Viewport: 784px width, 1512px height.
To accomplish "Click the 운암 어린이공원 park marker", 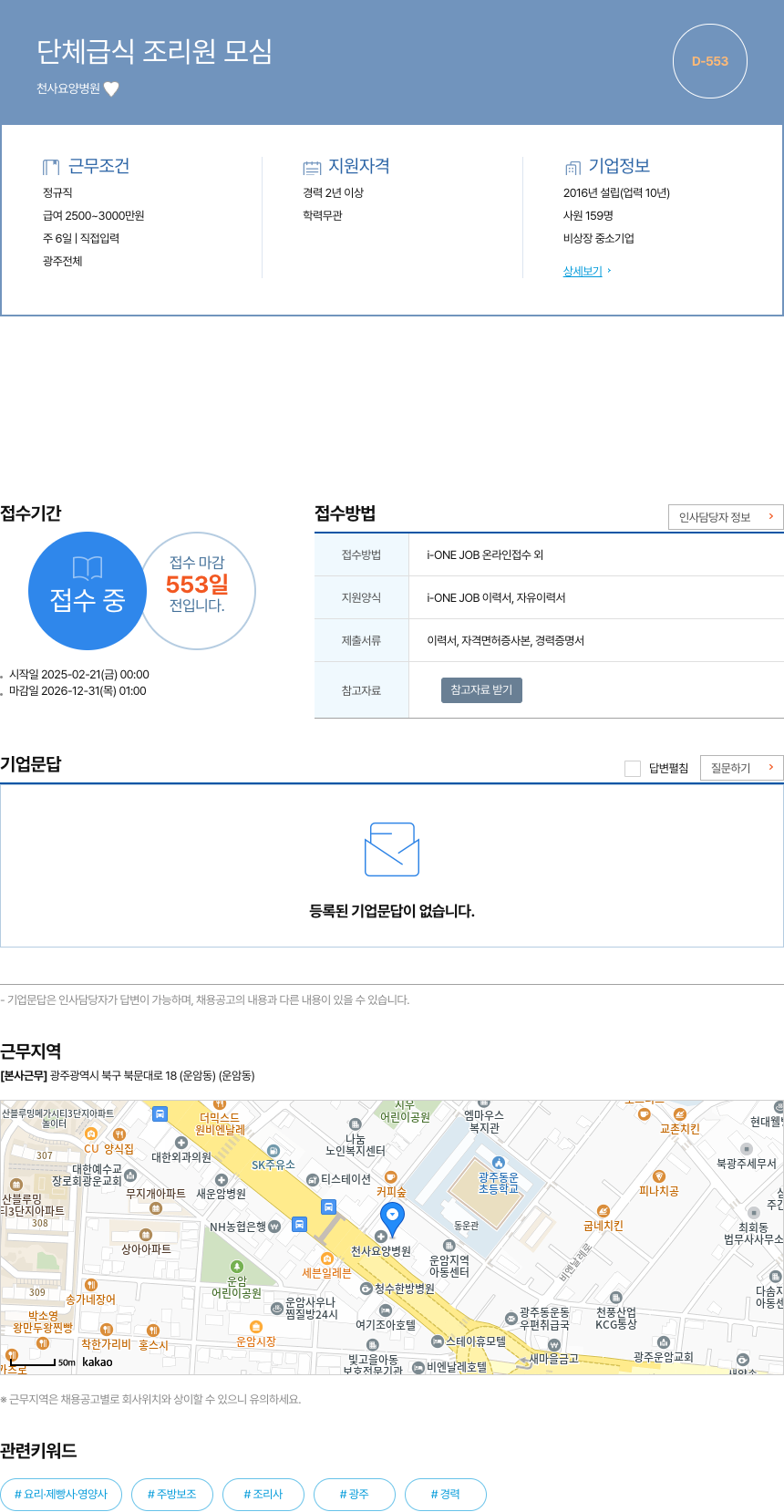I will click(x=237, y=1267).
